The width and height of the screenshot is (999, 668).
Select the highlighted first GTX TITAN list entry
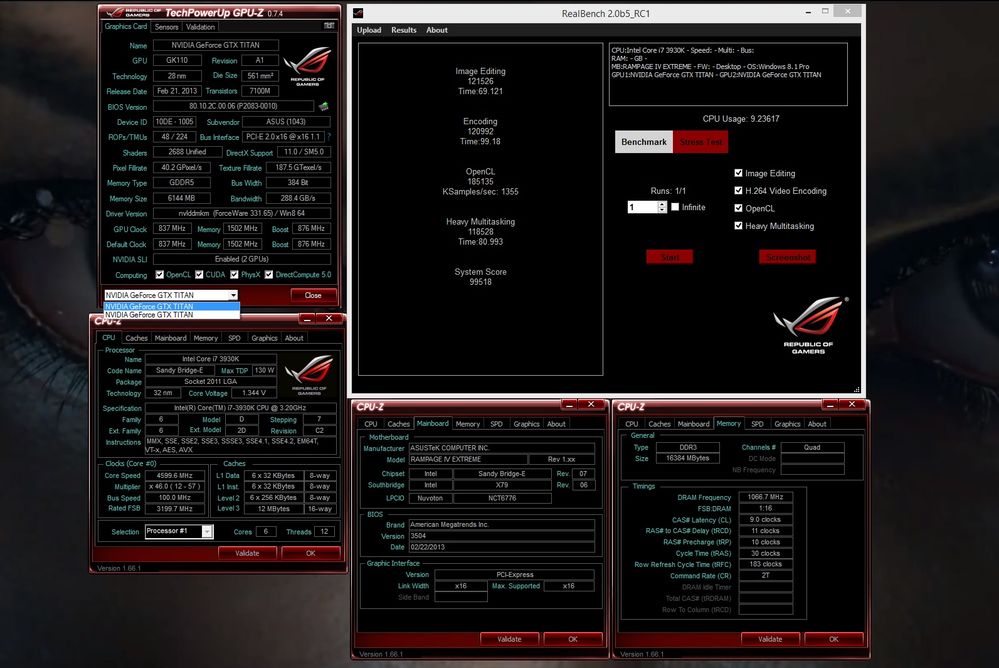click(171, 307)
